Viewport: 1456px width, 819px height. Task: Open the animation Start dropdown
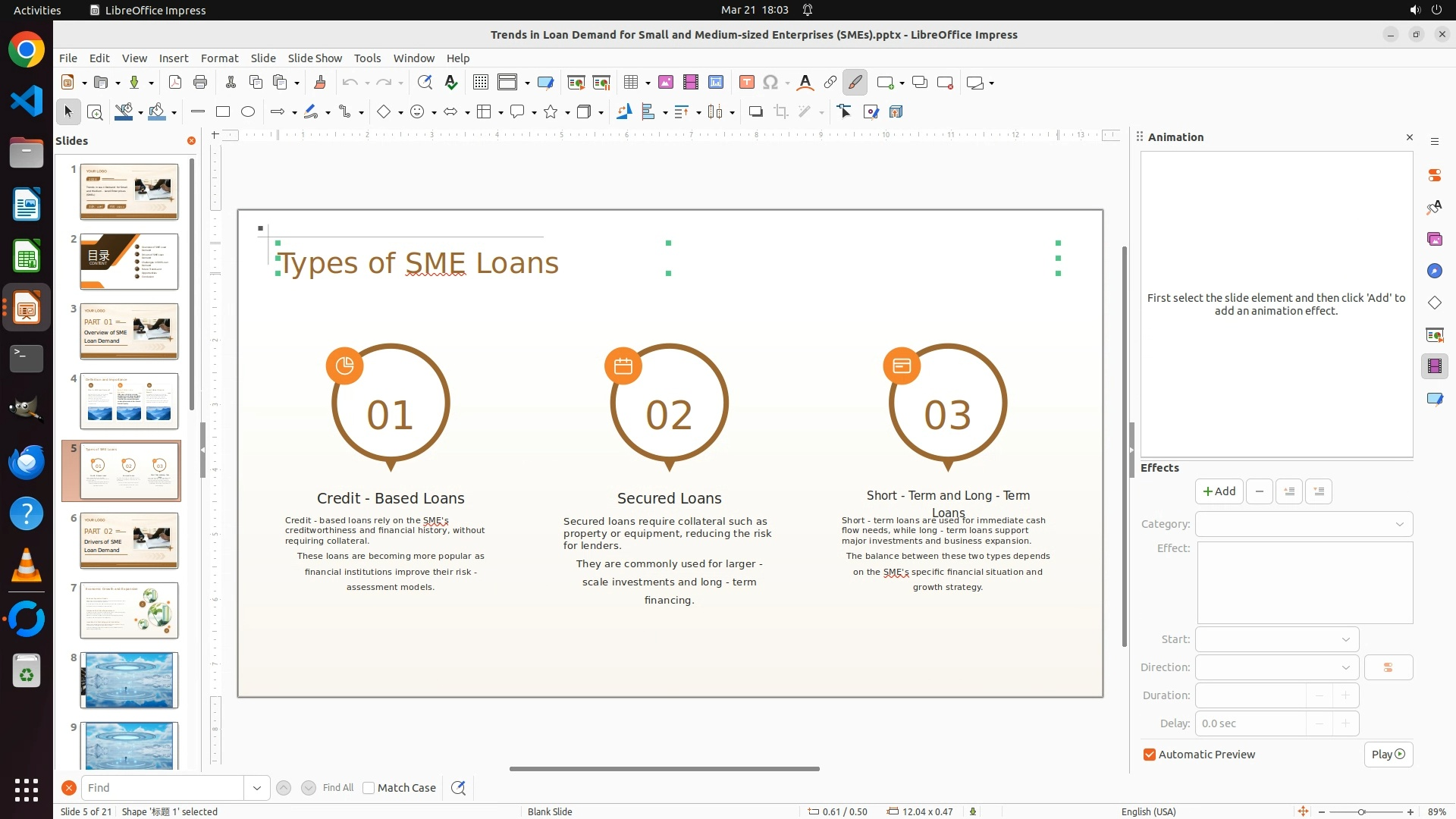[1277, 639]
